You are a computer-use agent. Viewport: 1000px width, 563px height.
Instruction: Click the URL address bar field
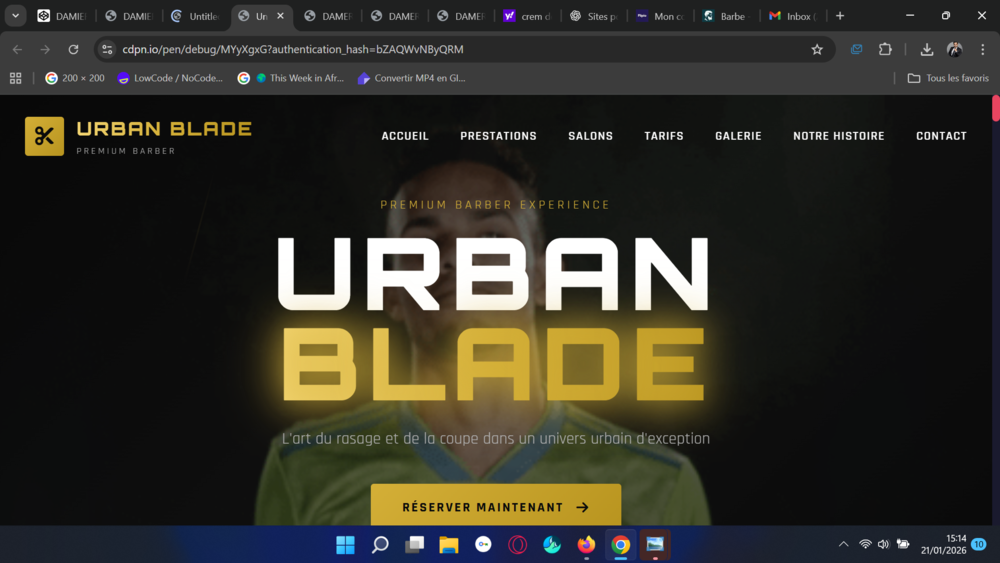pos(450,49)
